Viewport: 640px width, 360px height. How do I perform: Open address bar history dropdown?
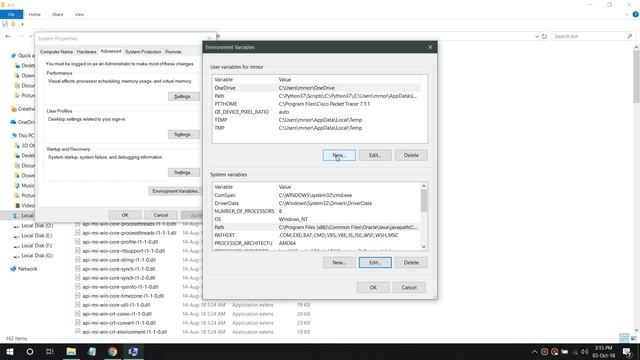click(537, 36)
